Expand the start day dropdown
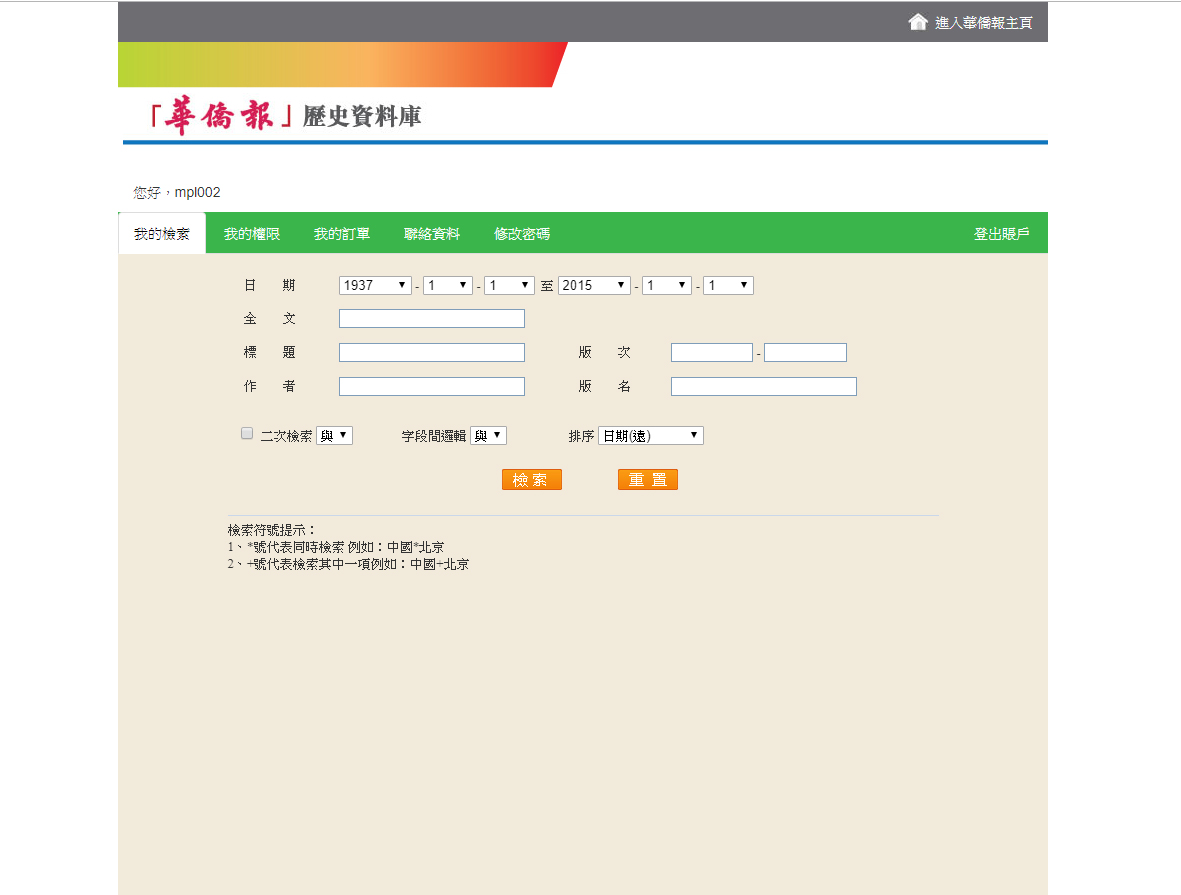The width and height of the screenshot is (1181, 895). click(509, 286)
